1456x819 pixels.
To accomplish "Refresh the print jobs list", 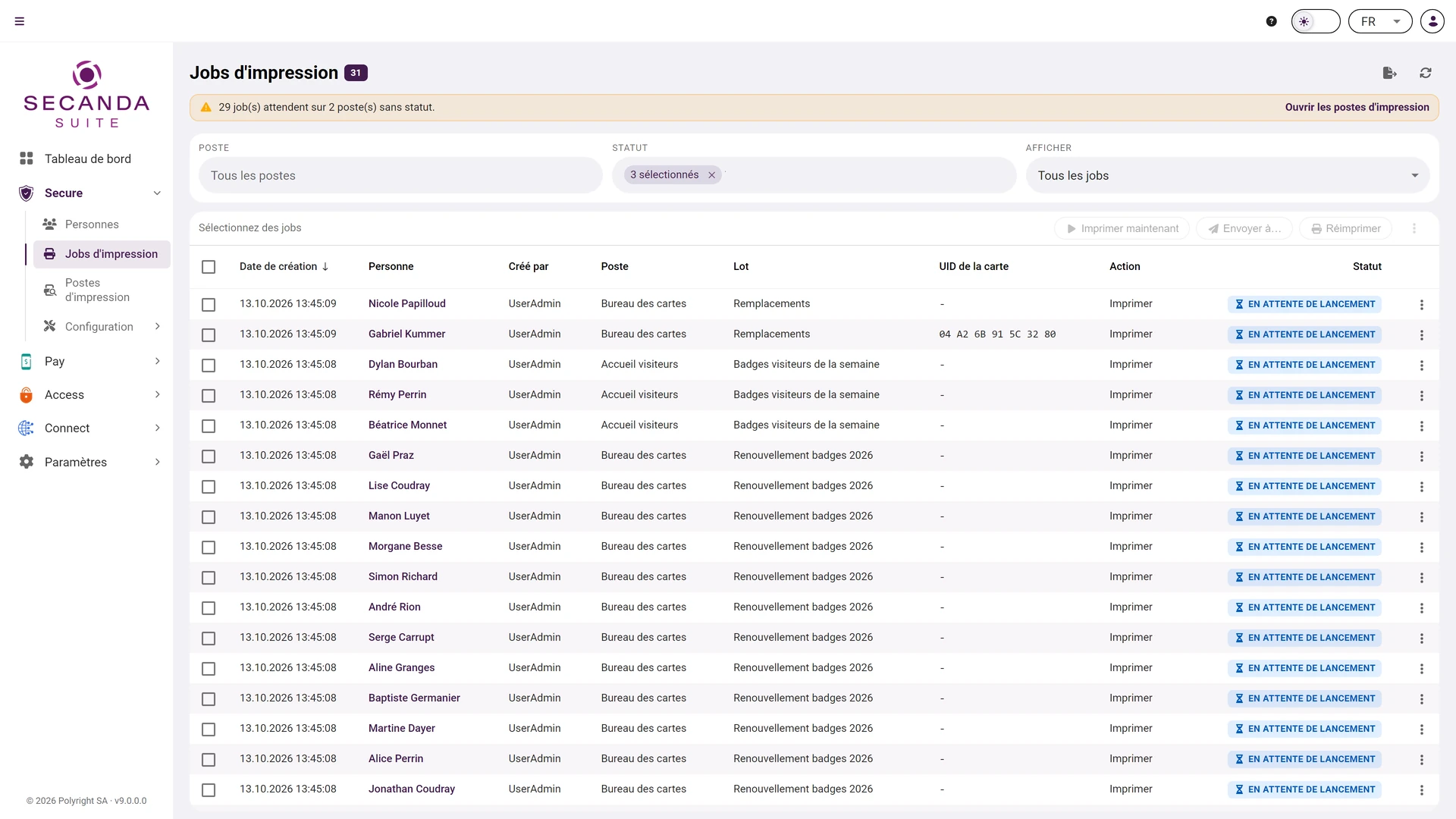I will click(1426, 73).
